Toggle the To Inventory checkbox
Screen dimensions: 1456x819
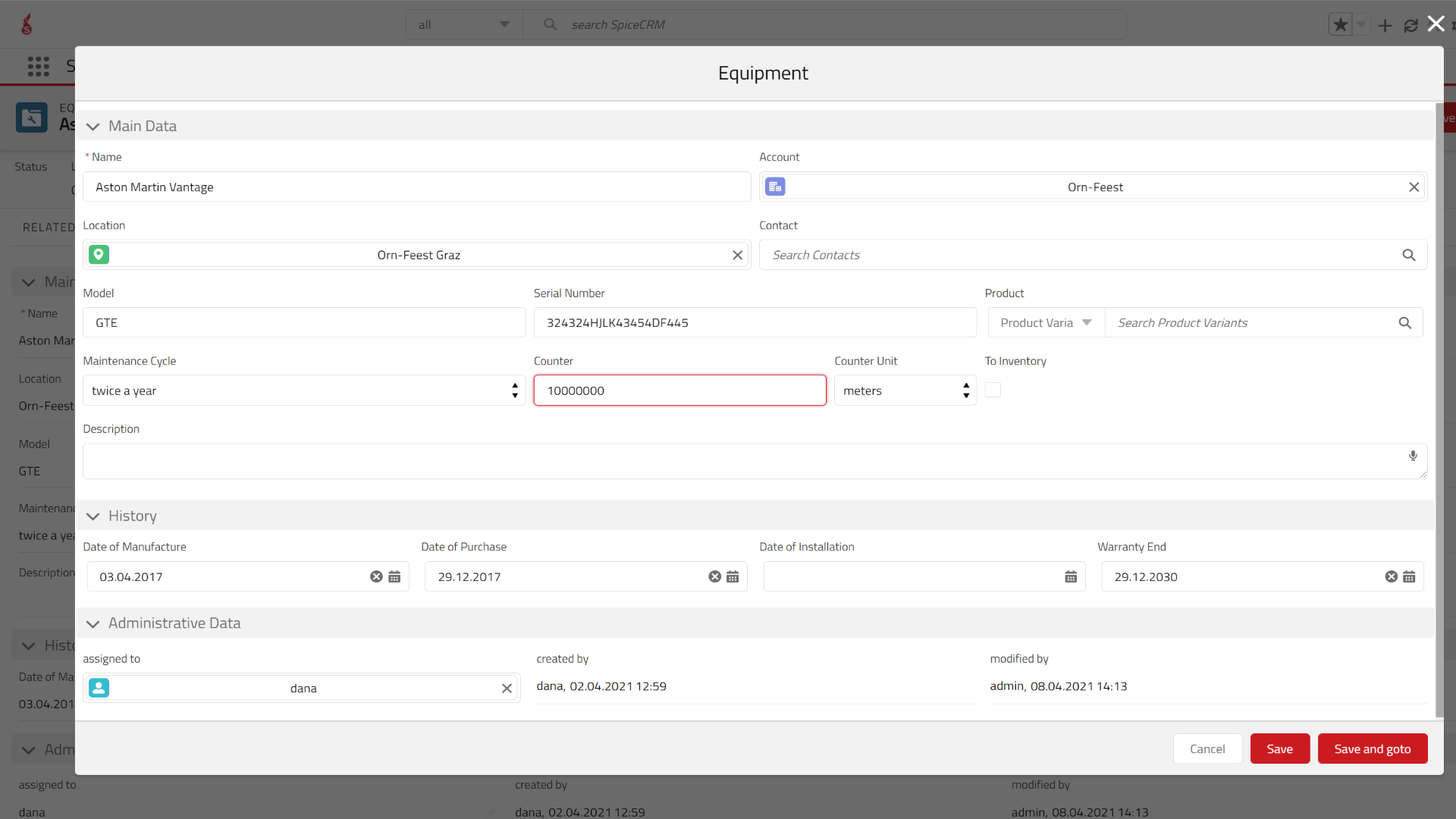pos(993,390)
